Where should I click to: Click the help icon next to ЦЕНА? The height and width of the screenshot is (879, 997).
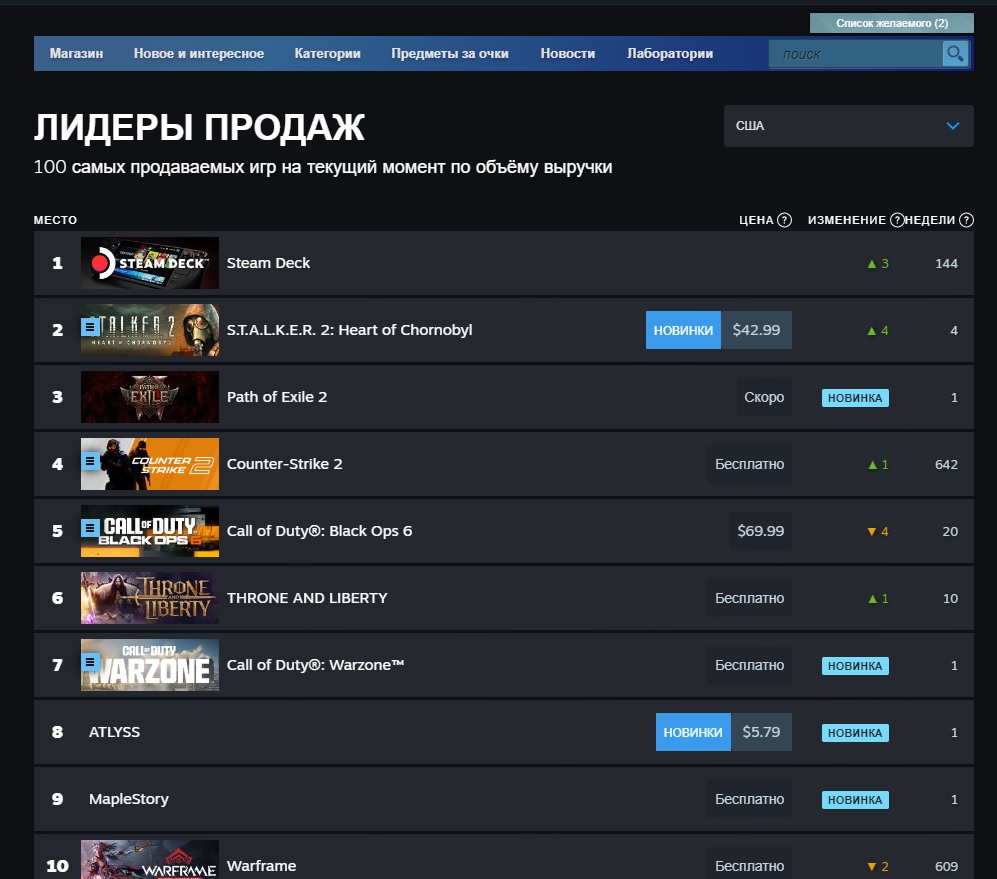pos(785,220)
